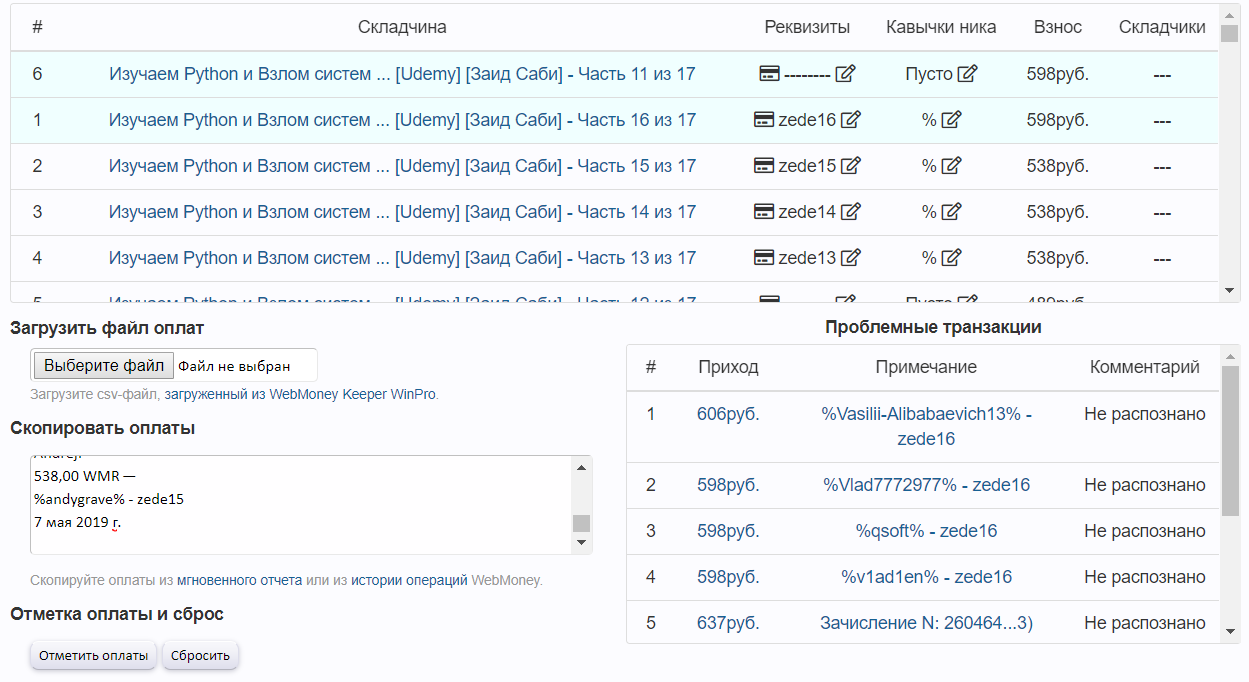Click Отметить оплаты button

point(93,656)
